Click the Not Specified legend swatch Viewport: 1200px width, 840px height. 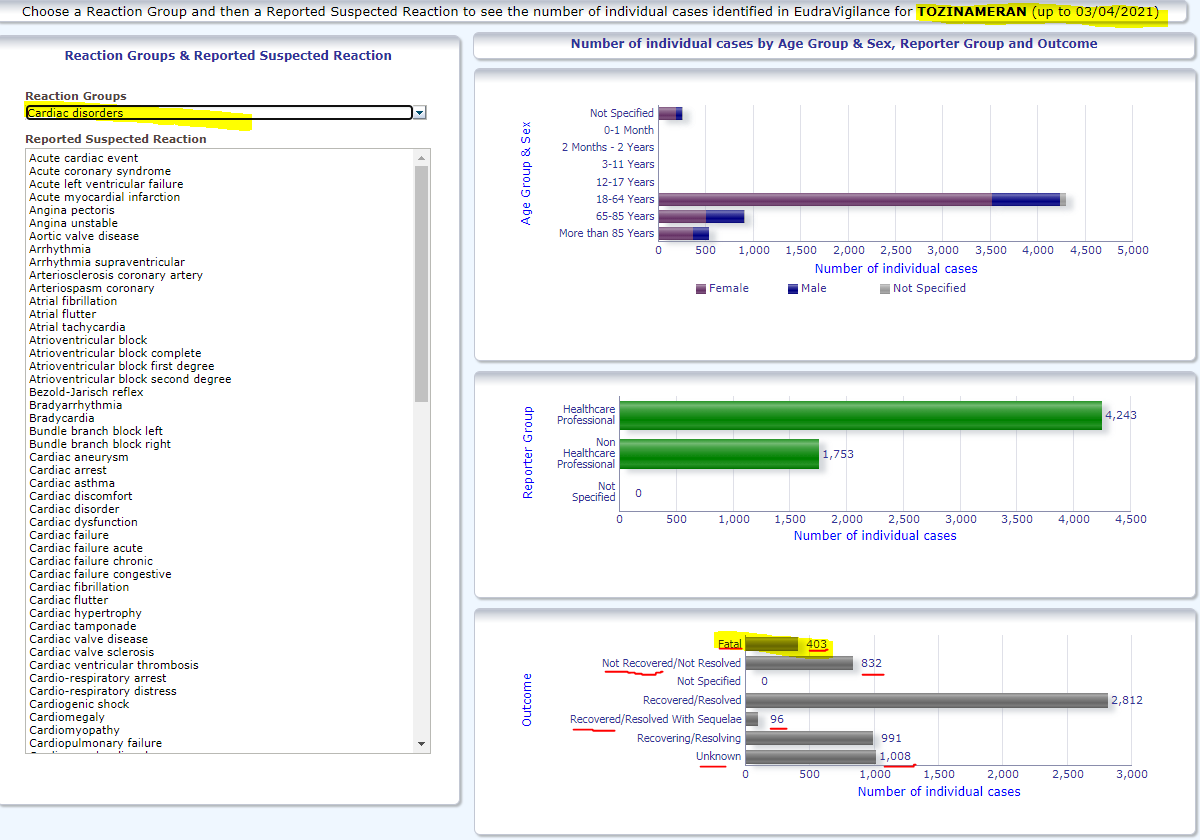(x=884, y=289)
